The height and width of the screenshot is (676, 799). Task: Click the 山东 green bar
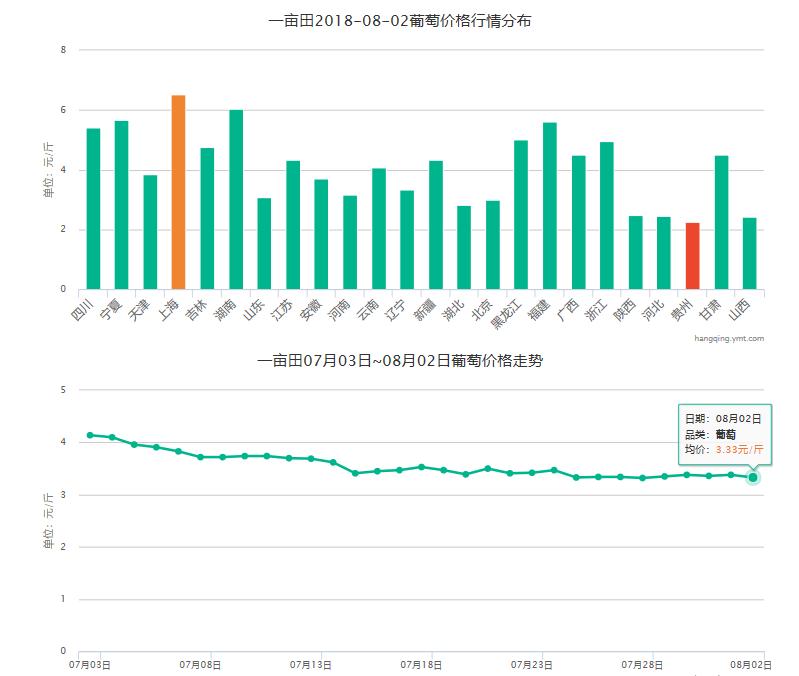[x=264, y=244]
